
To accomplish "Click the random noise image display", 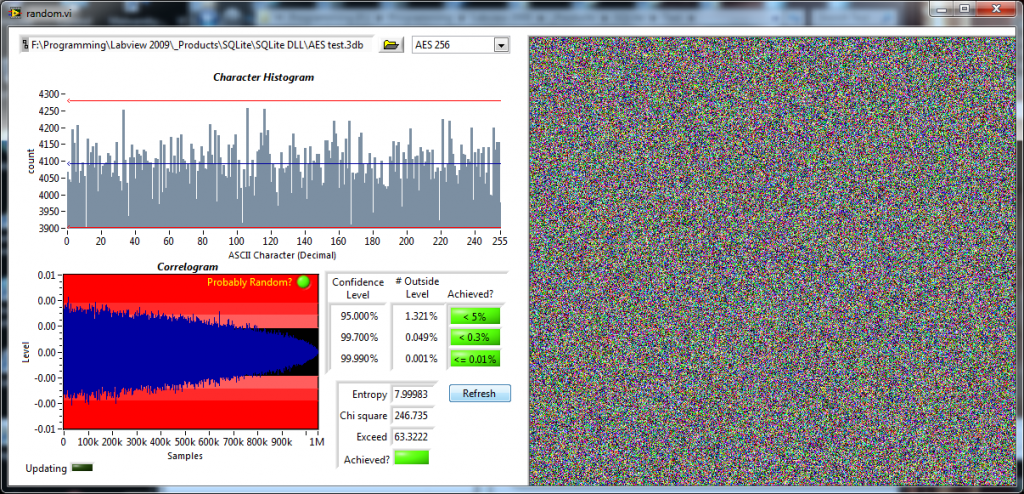I will click(x=770, y=260).
